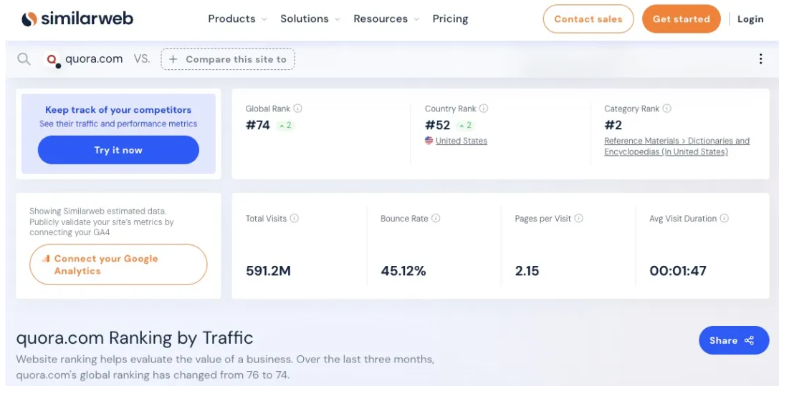Click the Similarweb logo
The image size is (787, 403).
click(x=77, y=19)
